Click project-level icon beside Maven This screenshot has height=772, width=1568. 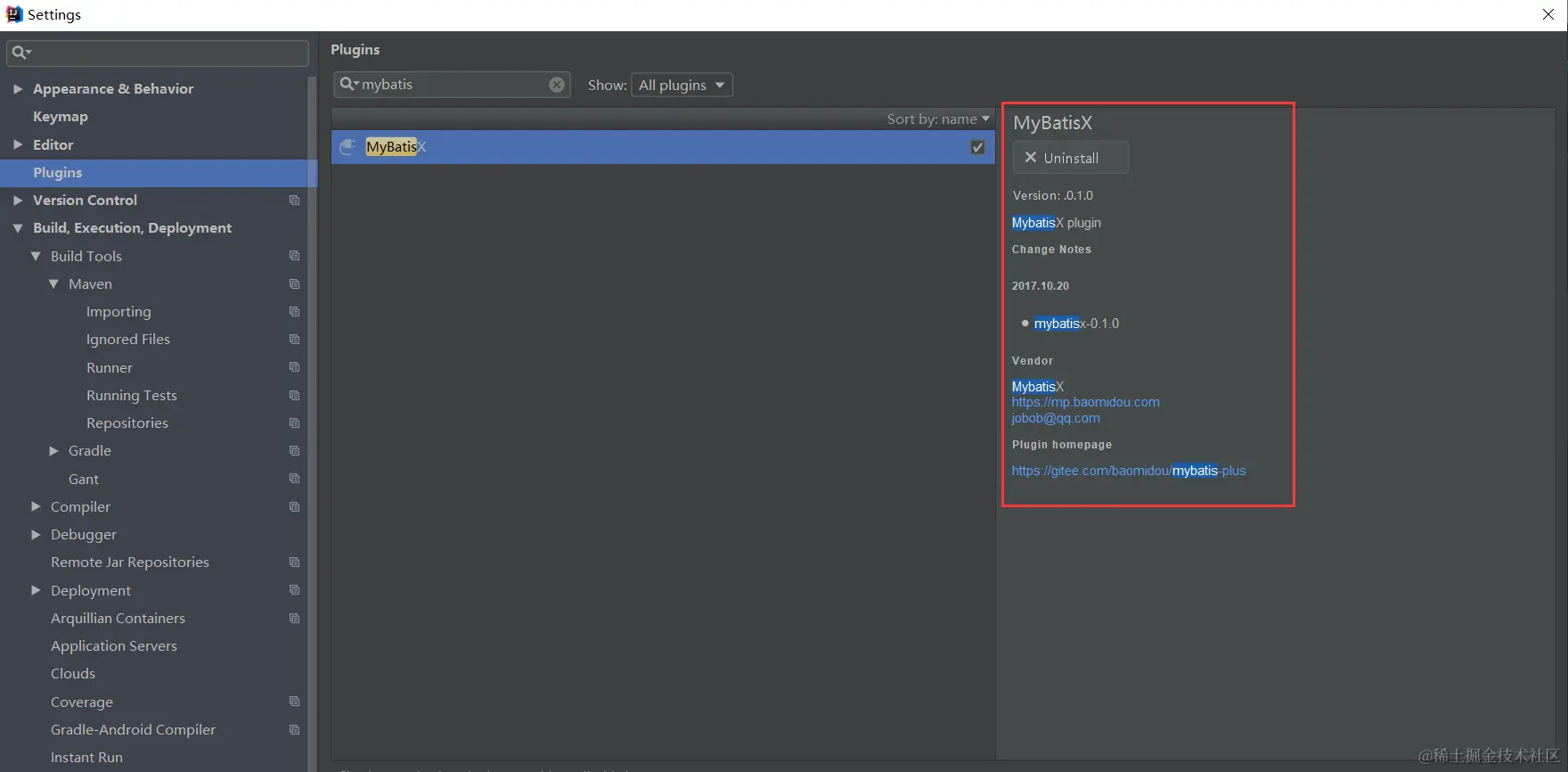pyautogui.click(x=295, y=284)
